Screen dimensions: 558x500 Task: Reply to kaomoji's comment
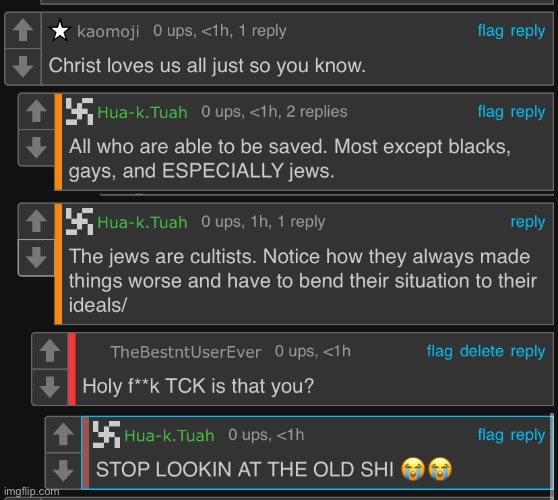pyautogui.click(x=527, y=31)
